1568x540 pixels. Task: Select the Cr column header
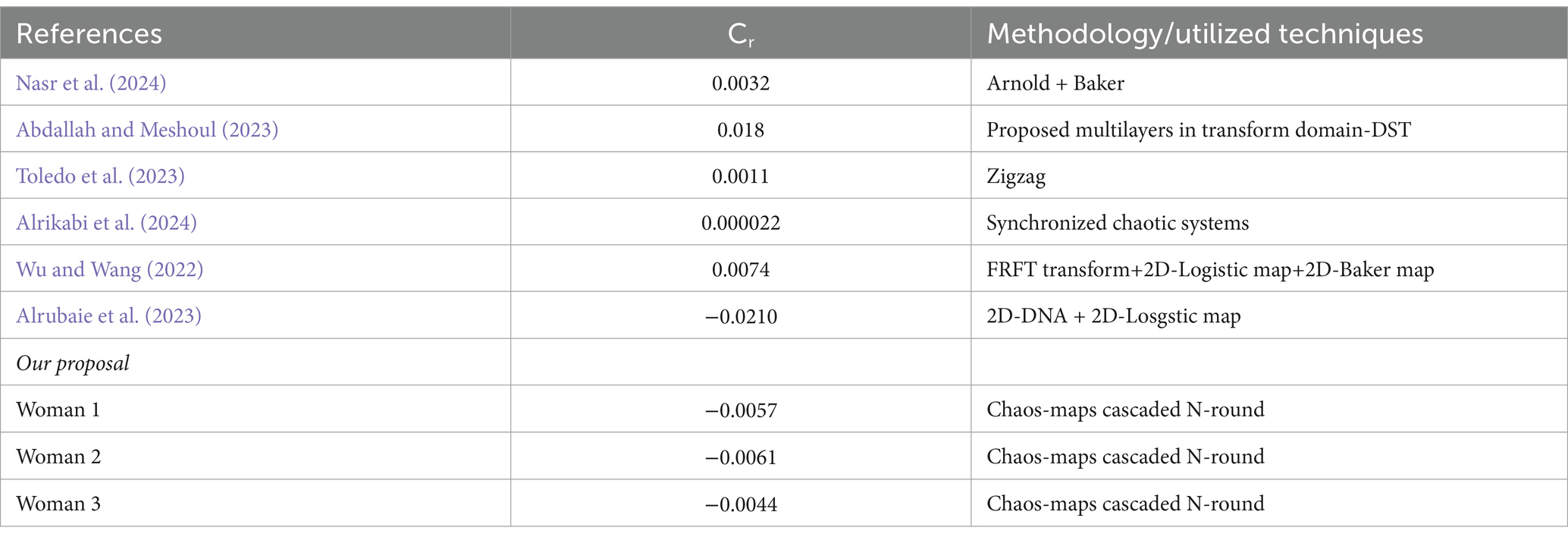[740, 34]
